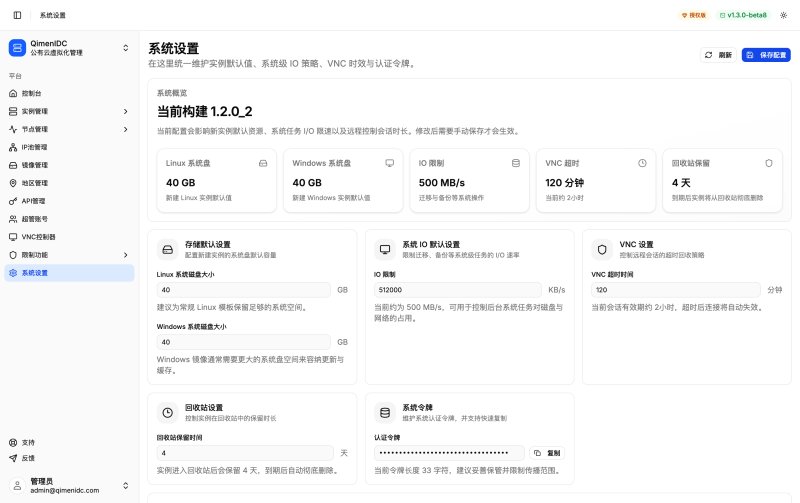
Task: Click the 4 天 value
Action: click(681, 183)
